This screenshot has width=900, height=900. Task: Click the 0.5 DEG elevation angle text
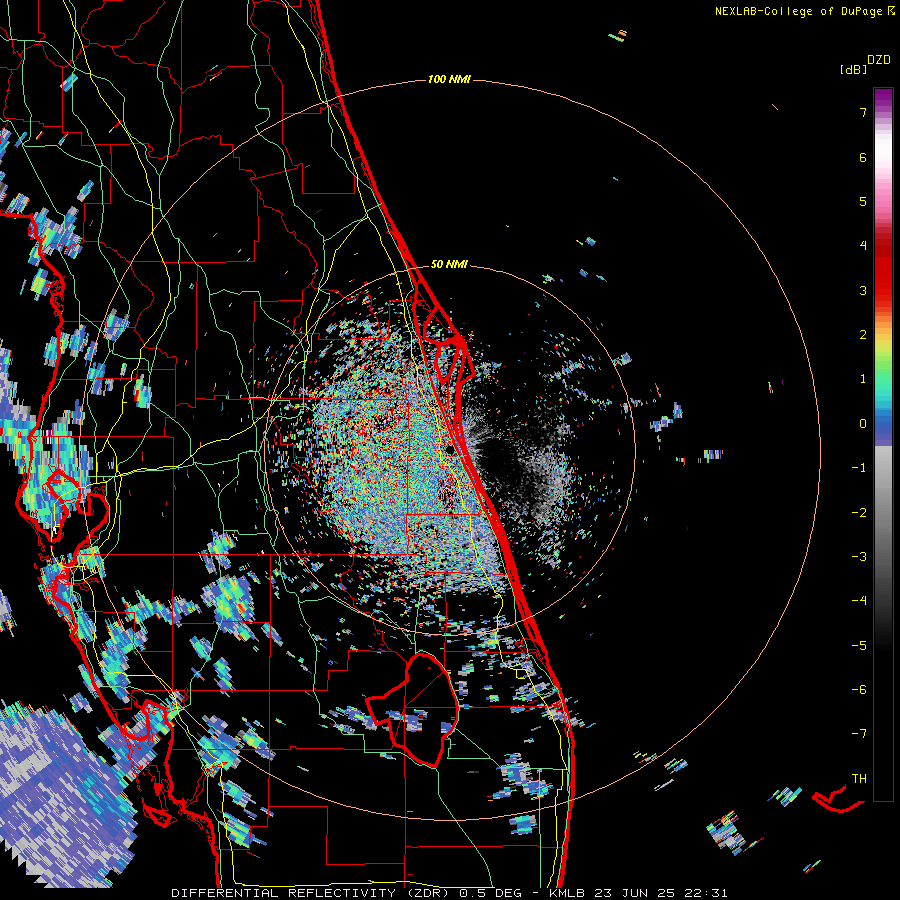coord(490,893)
